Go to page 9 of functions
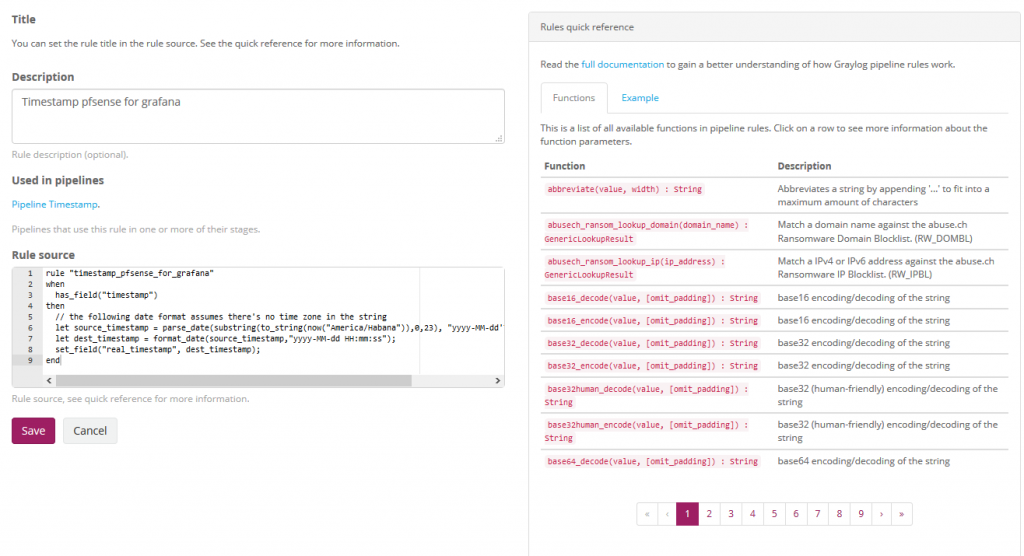 [860, 514]
